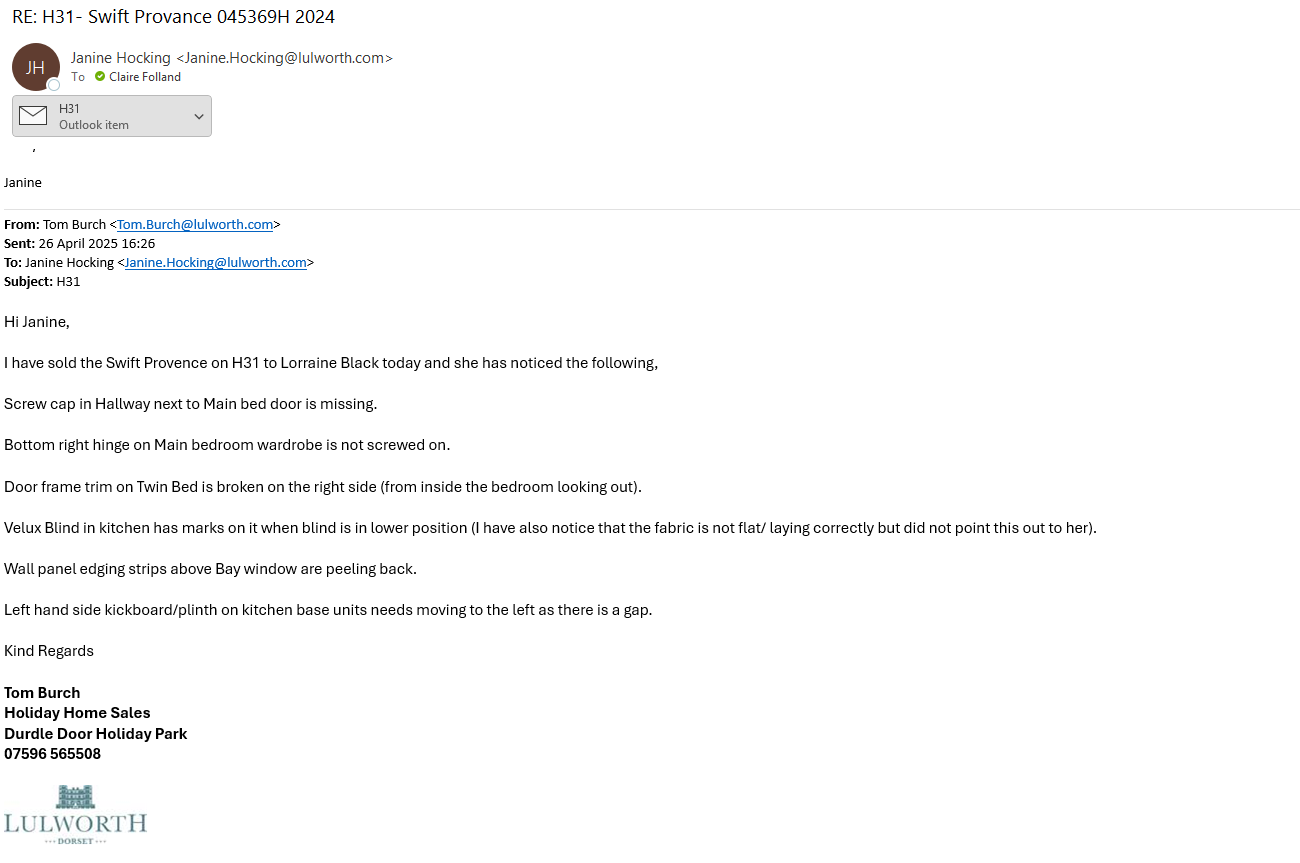The height and width of the screenshot is (863, 1300).
Task: Select the recipient name Claire Folland
Action: coord(145,77)
